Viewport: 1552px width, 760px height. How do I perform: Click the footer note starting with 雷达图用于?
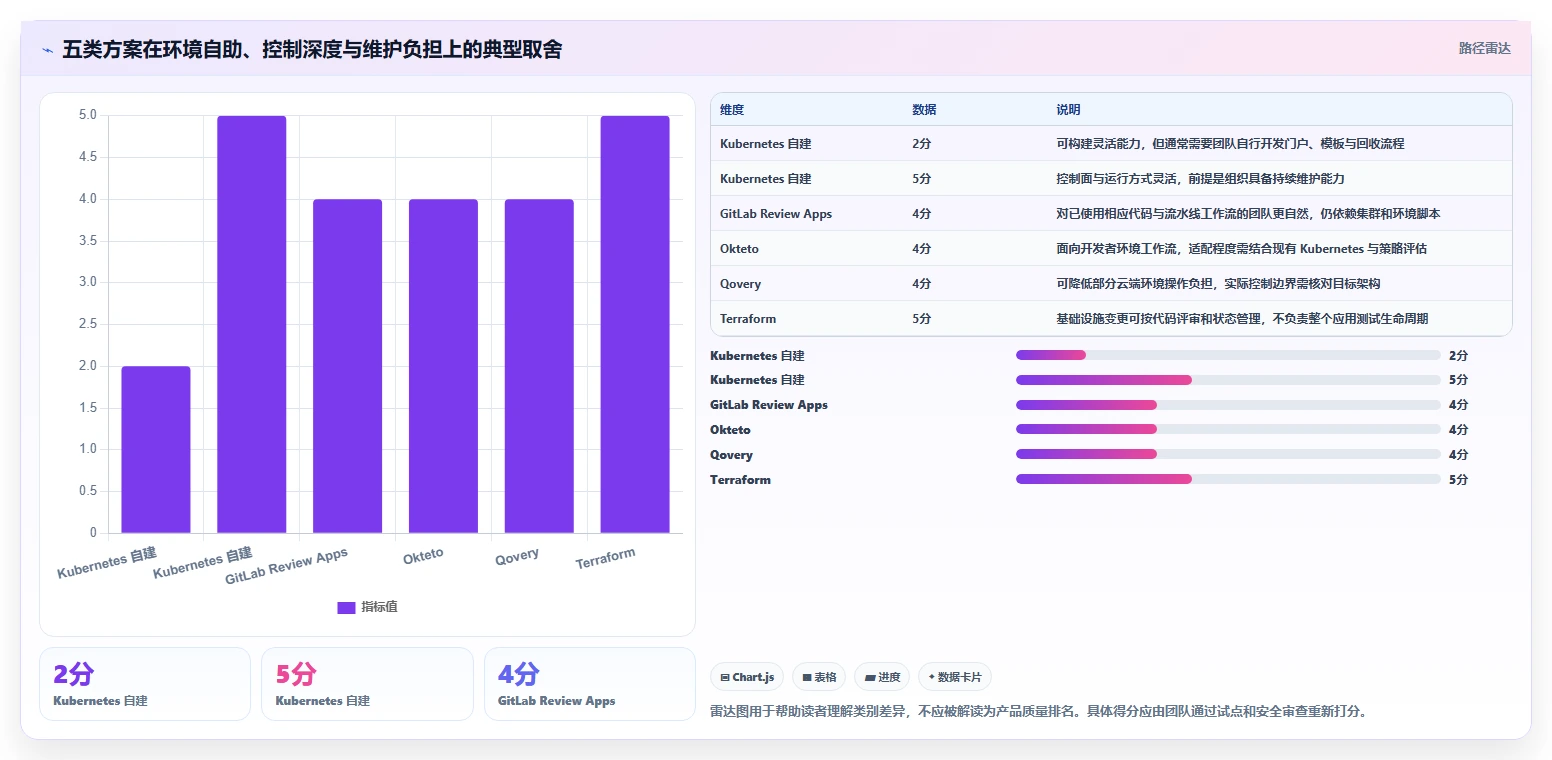[x=1038, y=712]
